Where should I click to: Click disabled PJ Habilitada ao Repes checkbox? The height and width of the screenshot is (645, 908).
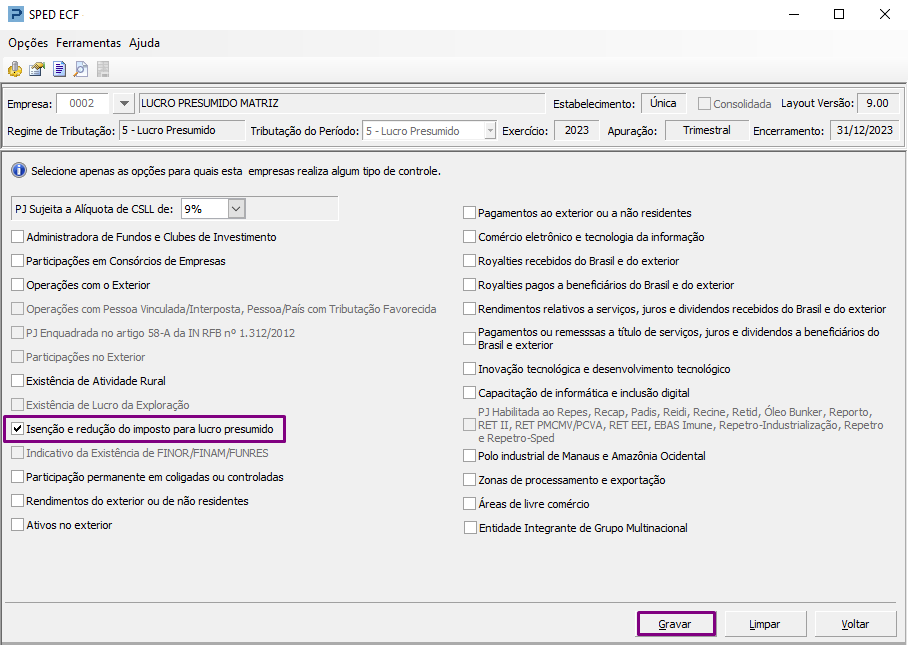coord(470,425)
